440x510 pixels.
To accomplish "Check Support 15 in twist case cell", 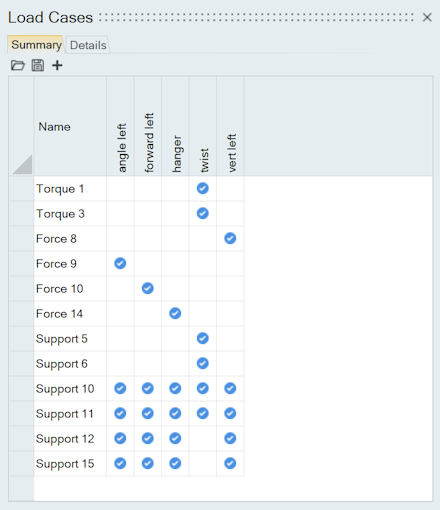I will [203, 463].
